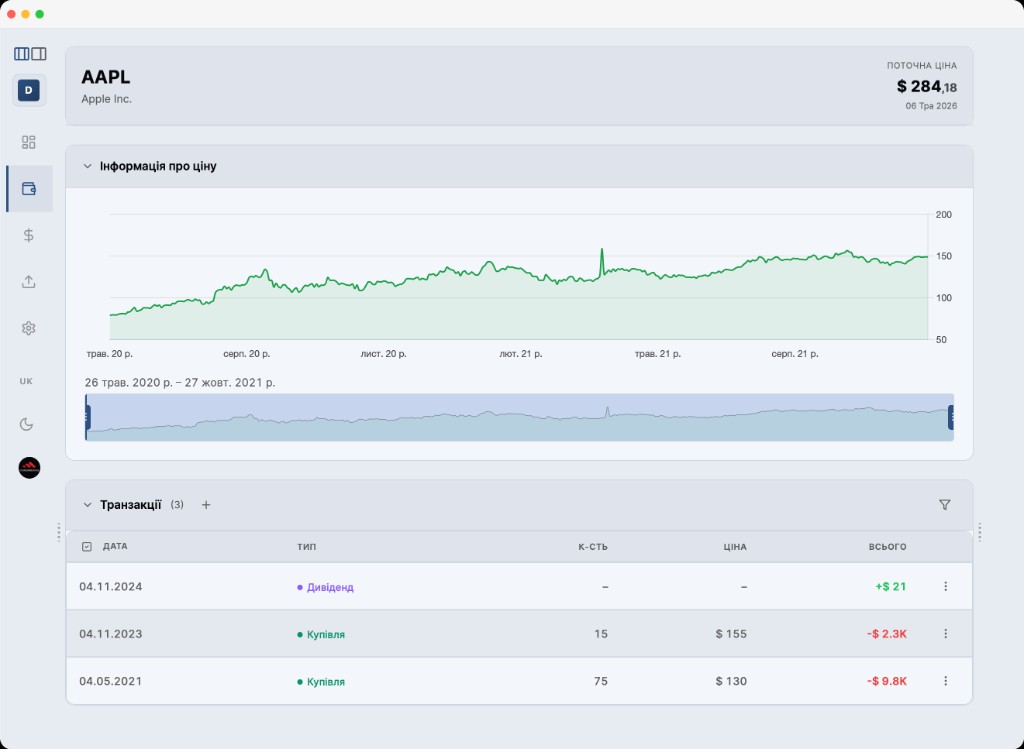This screenshot has height=749, width=1024.
Task: Click Купівля in the 04.05.2021 row
Action: (325, 682)
